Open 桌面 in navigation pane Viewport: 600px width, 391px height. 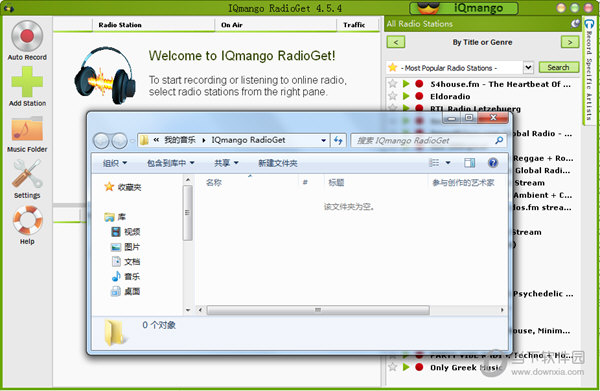(x=126, y=292)
